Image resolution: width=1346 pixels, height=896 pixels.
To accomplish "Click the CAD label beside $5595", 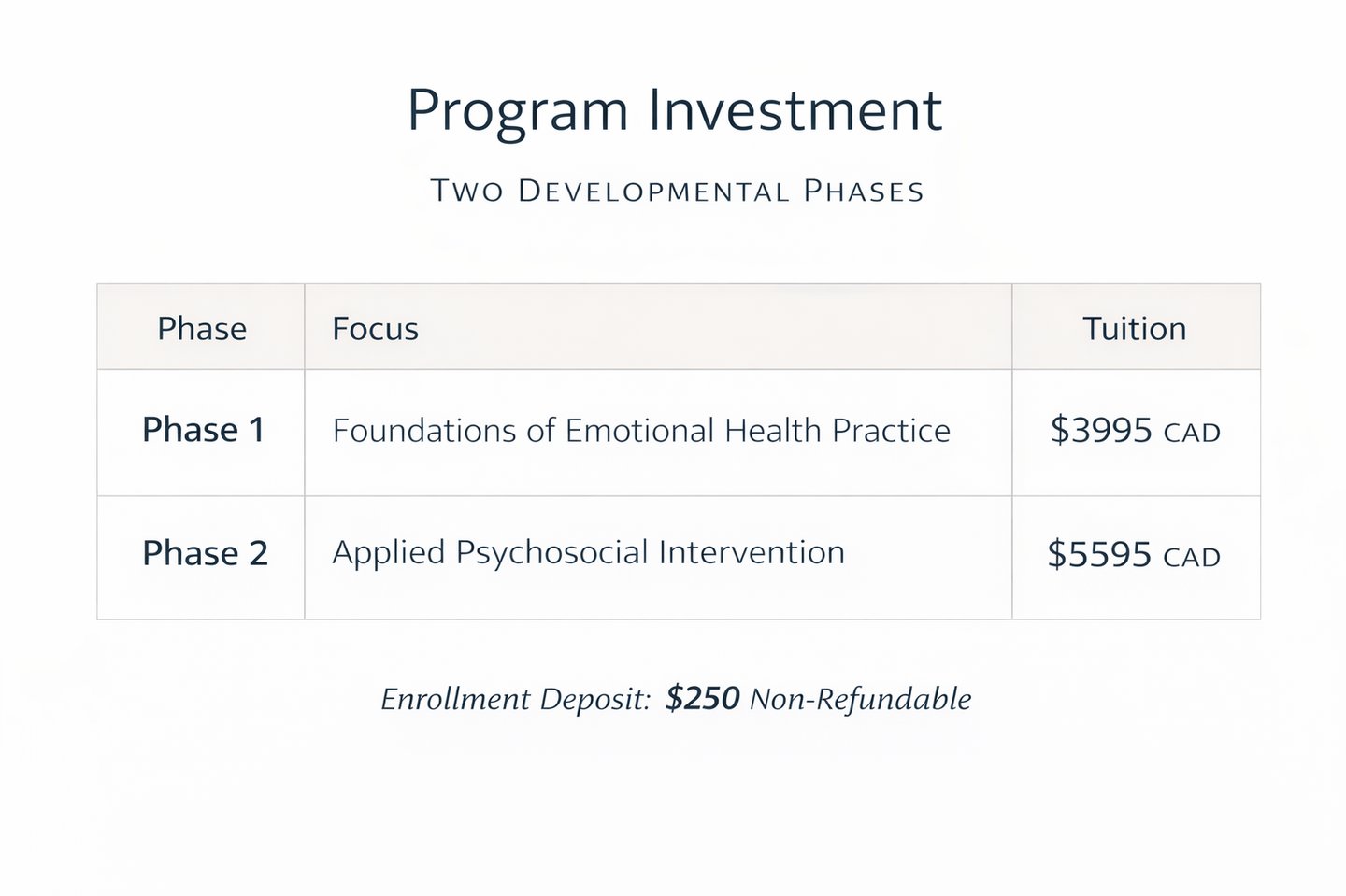I will 1192,558.
